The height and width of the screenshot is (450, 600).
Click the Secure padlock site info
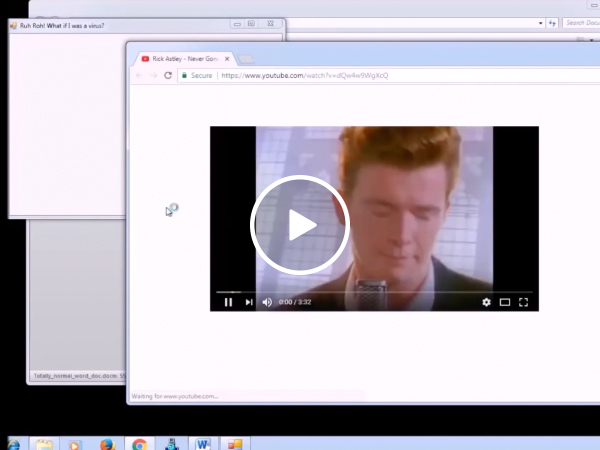coord(197,75)
